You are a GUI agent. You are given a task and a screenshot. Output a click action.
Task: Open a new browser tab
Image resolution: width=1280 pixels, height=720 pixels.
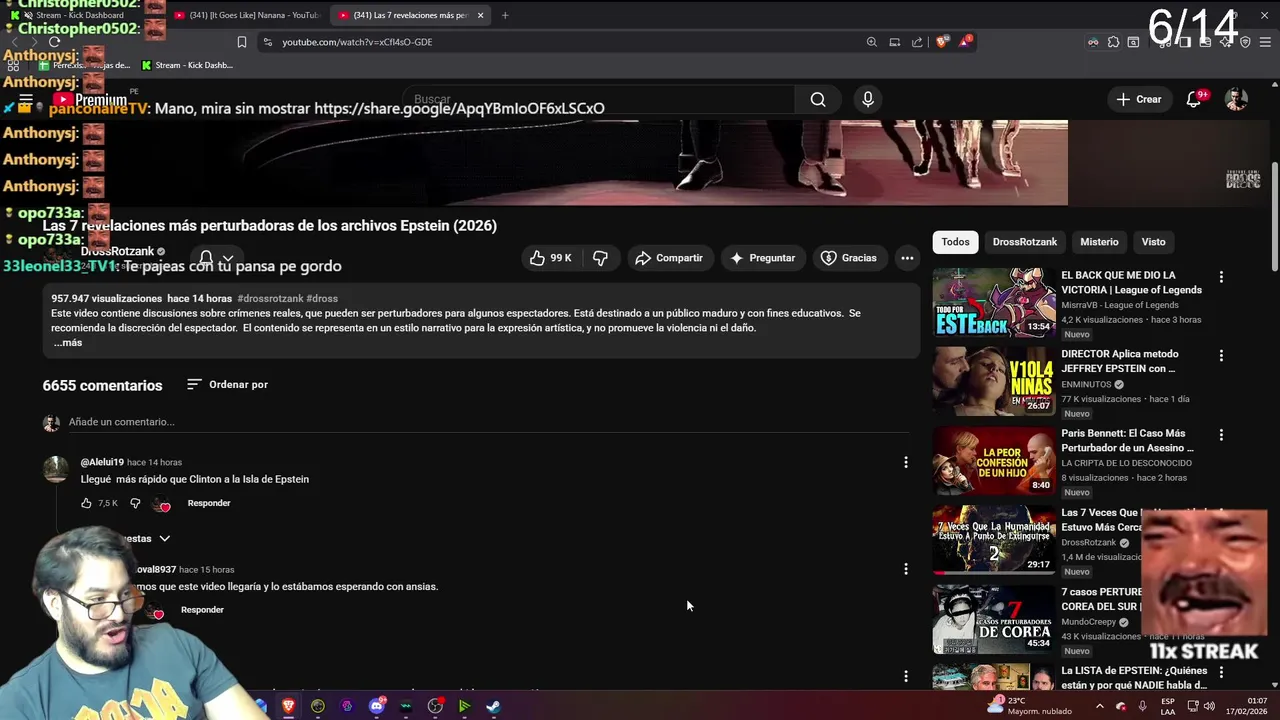[505, 15]
